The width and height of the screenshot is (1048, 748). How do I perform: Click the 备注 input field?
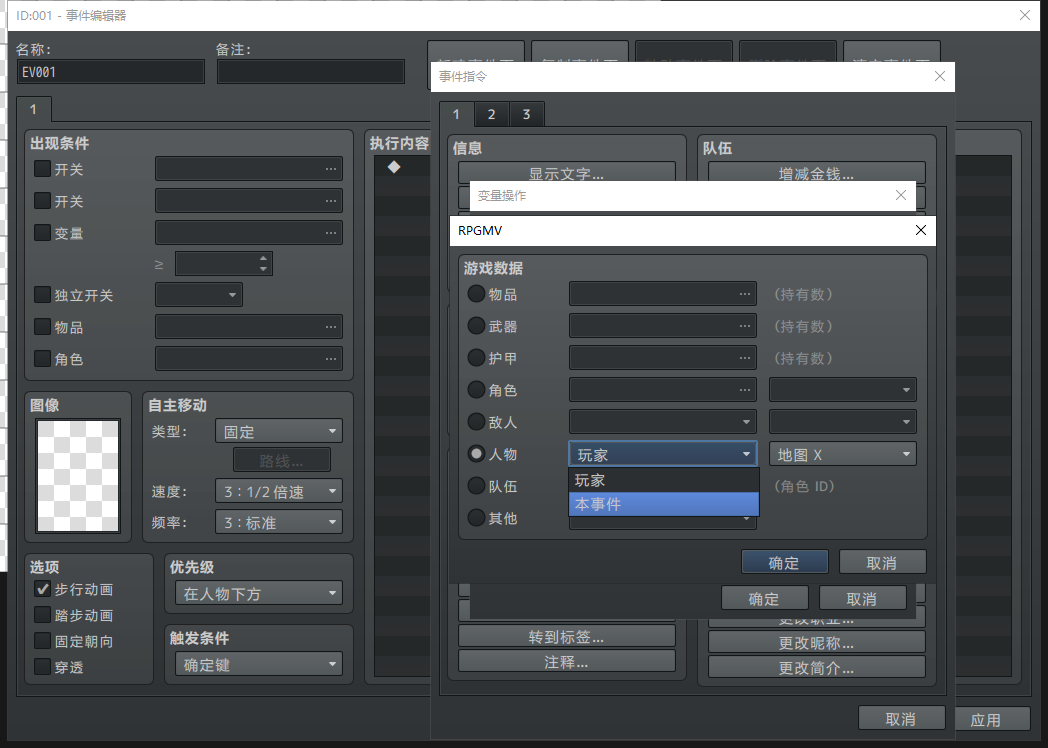[x=311, y=72]
